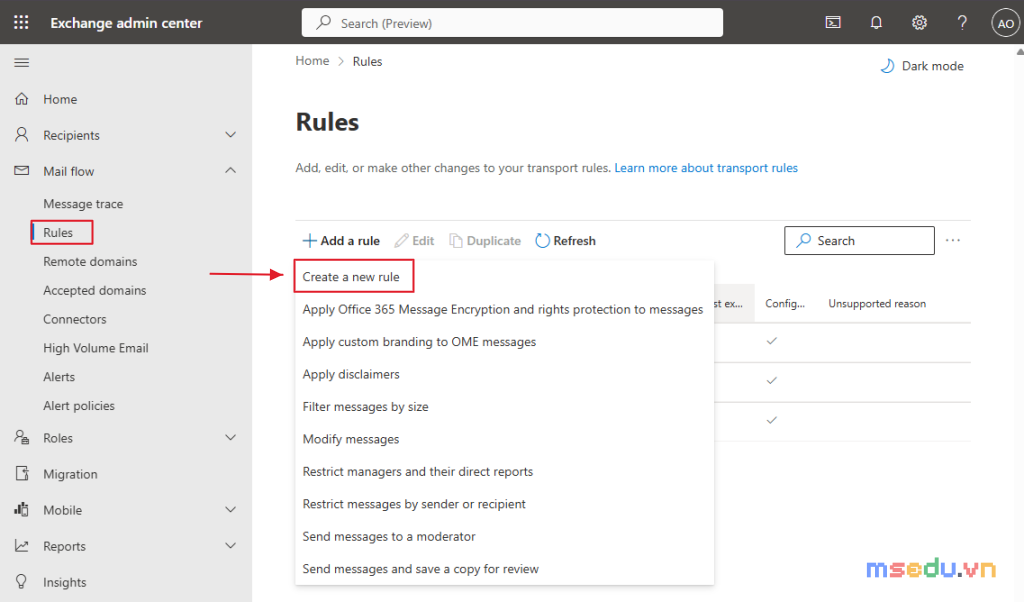The height and width of the screenshot is (602, 1024).
Task: Expand the Mobile section chevron
Action: 231,509
